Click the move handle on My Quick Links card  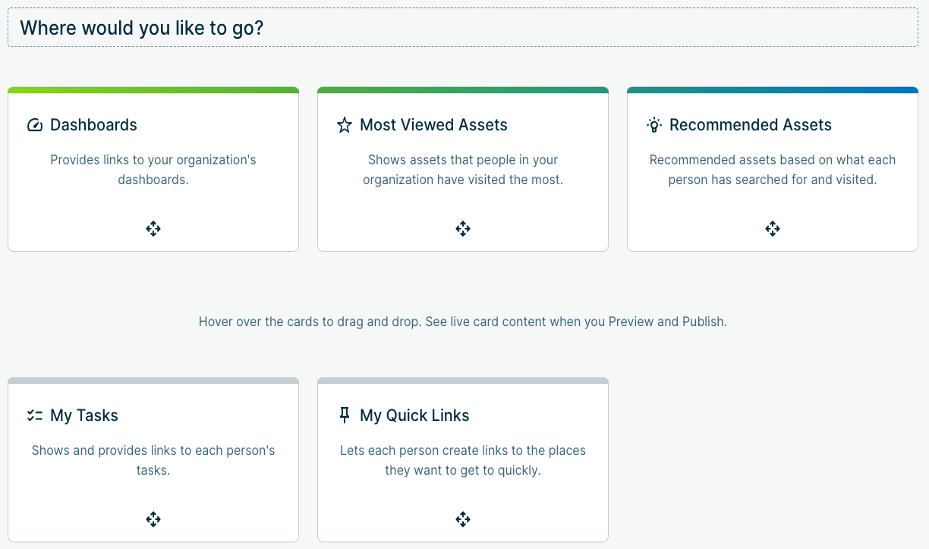click(x=463, y=519)
